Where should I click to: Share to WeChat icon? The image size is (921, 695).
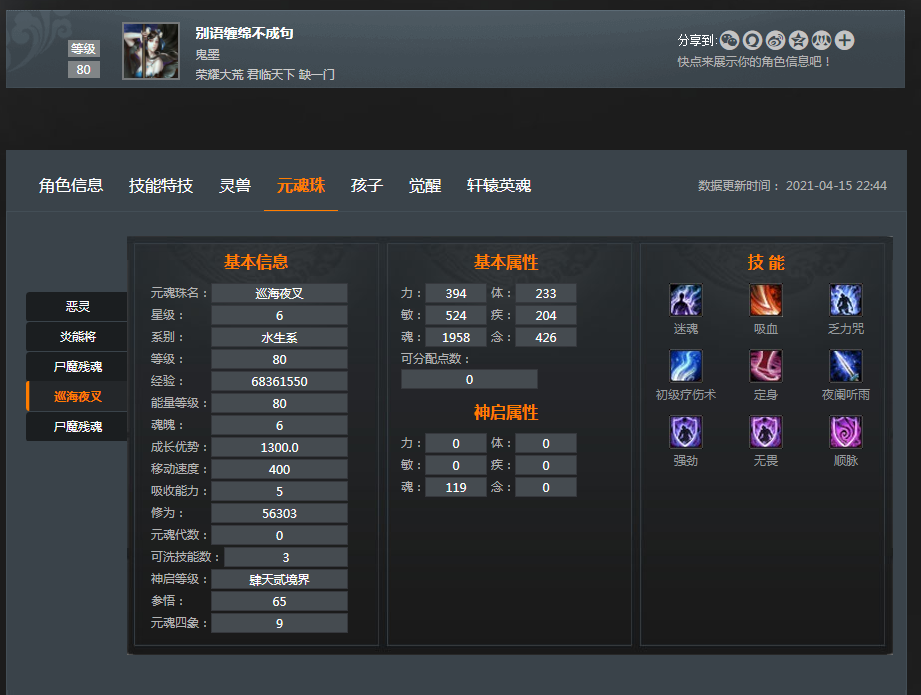click(x=730, y=40)
